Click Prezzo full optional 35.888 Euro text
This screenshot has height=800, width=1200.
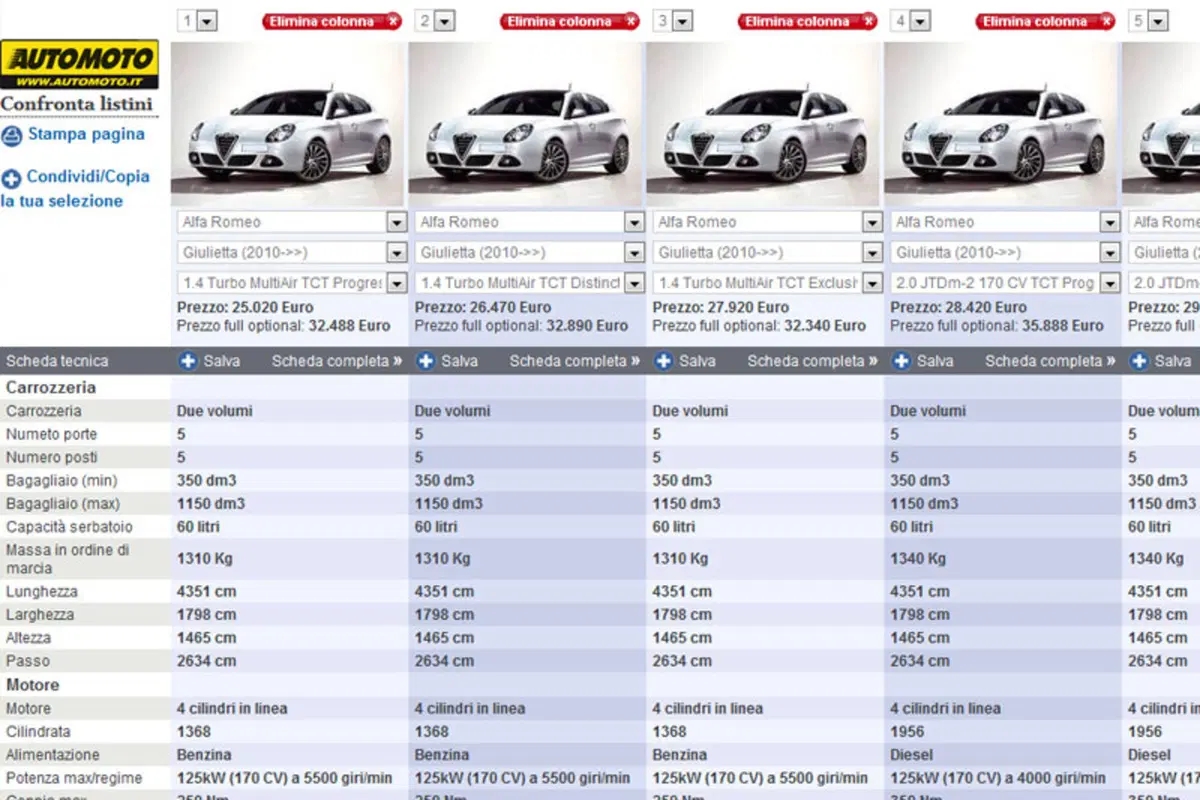pyautogui.click(x=997, y=326)
